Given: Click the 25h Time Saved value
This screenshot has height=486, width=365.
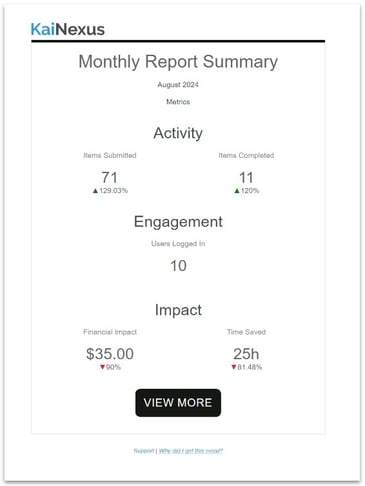Looking at the screenshot, I should coord(246,354).
